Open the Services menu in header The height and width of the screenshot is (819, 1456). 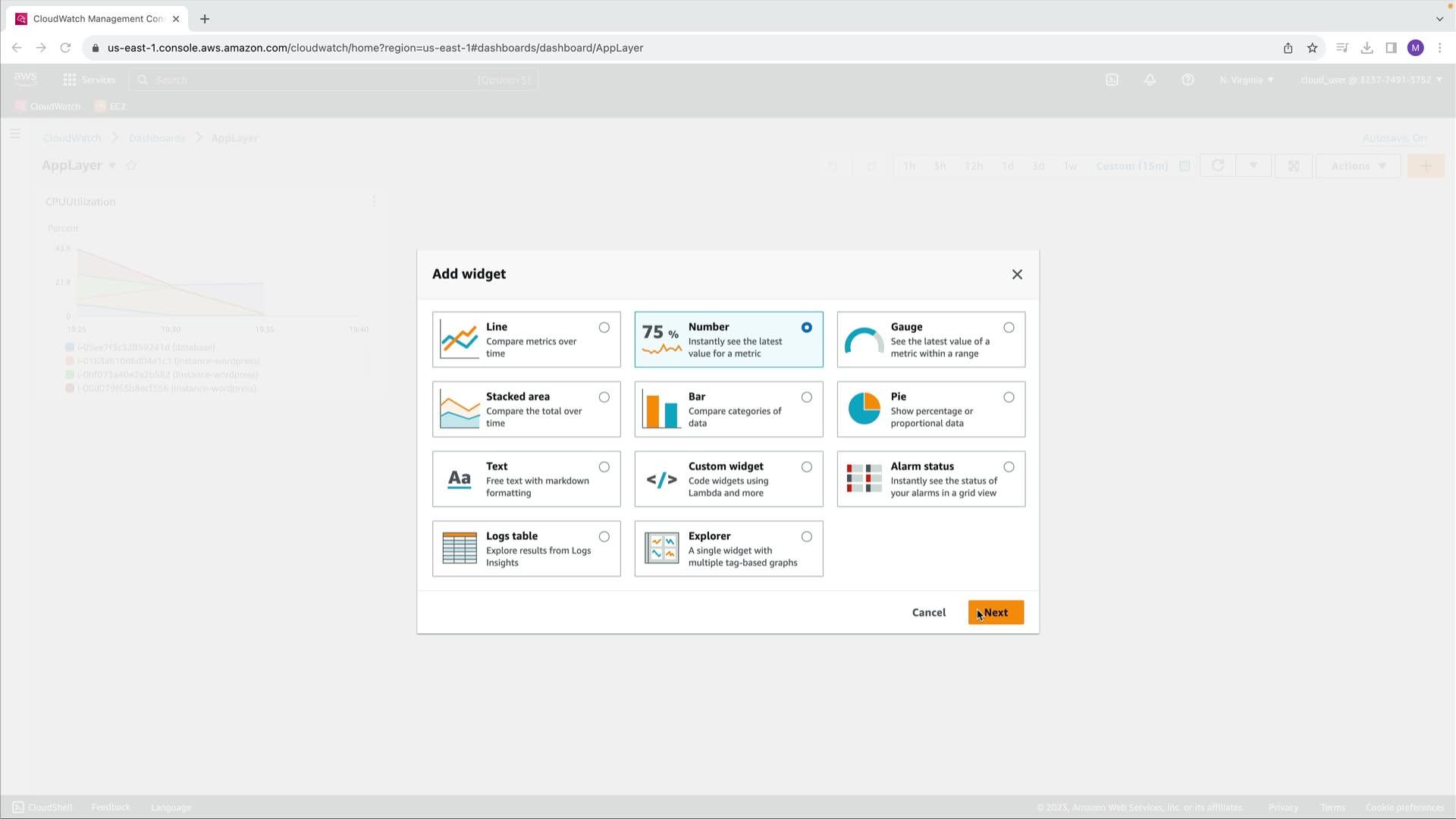coord(89,80)
